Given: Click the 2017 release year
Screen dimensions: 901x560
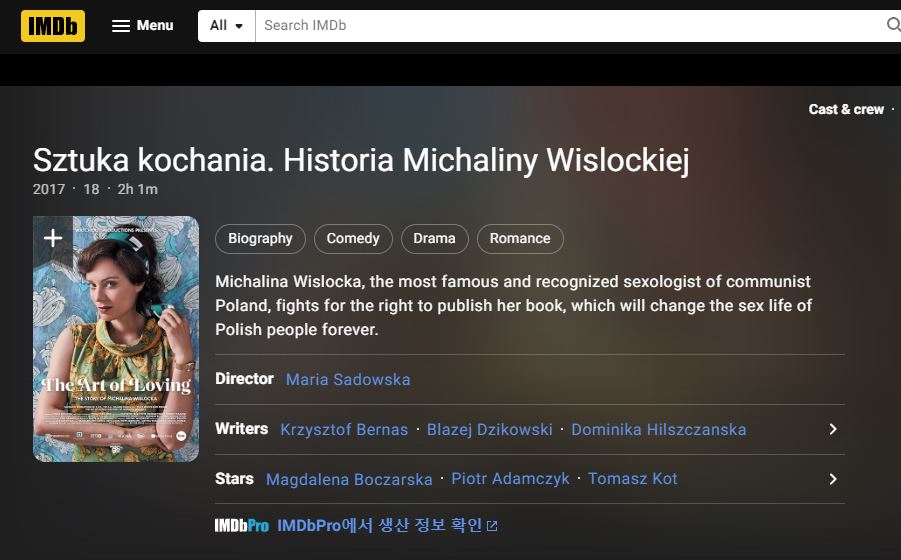Looking at the screenshot, I should 49,190.
